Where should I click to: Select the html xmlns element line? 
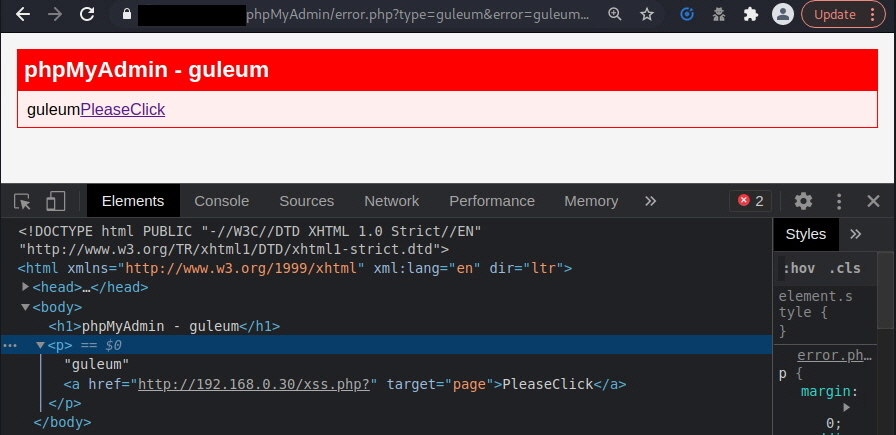pos(295,268)
